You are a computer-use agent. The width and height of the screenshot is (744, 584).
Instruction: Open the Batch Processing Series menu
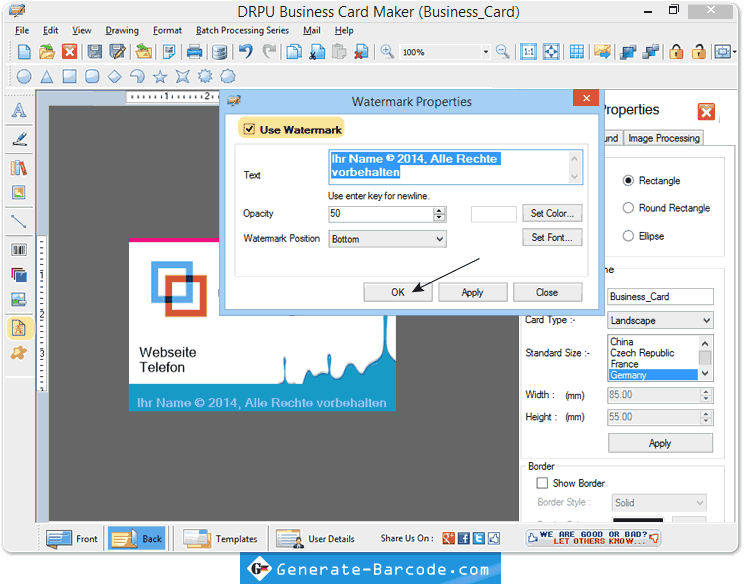(x=242, y=30)
